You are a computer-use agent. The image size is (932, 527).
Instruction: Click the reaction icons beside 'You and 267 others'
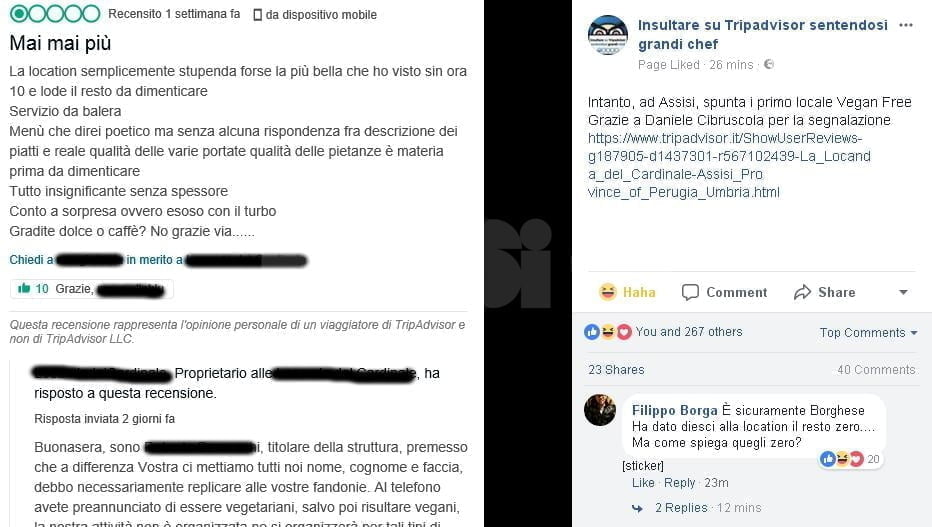point(607,332)
